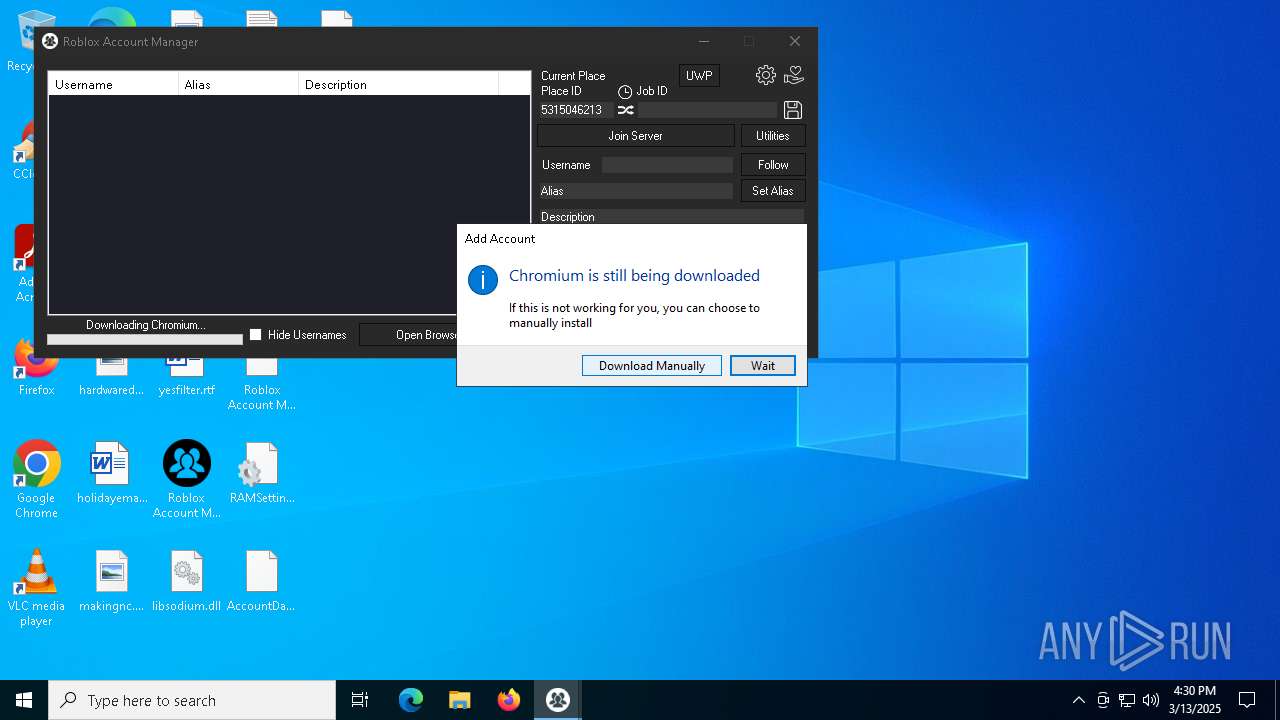Open Firefox desktop shortcut

pyautogui.click(x=37, y=368)
